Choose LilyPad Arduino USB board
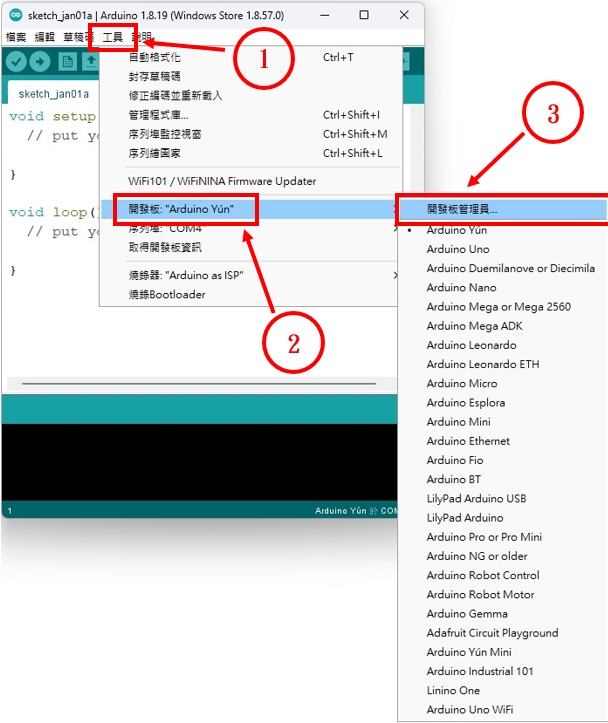 (x=503, y=499)
